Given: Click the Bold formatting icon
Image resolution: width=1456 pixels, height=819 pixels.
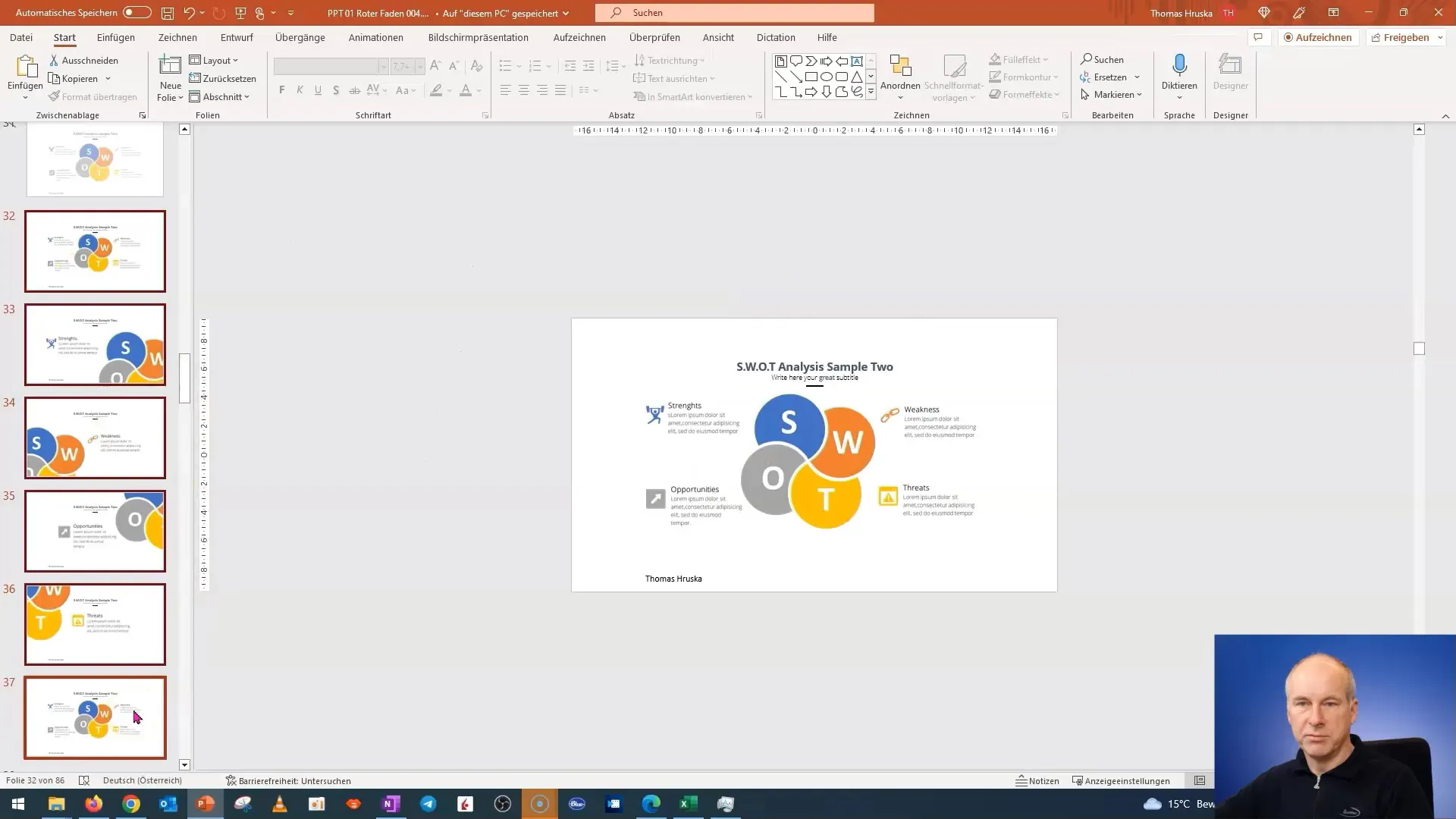Looking at the screenshot, I should coord(282,90).
